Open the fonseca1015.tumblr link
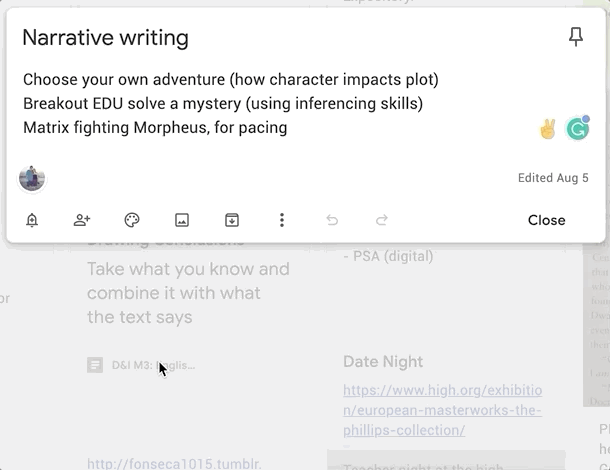This screenshot has width=610, height=470. click(174, 463)
